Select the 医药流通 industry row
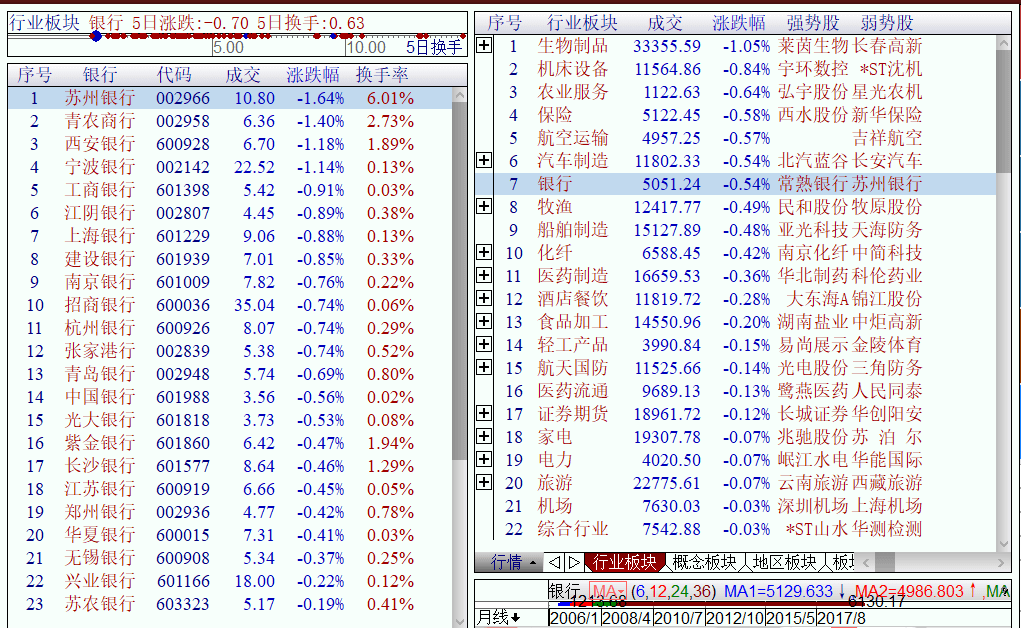 (x=736, y=391)
